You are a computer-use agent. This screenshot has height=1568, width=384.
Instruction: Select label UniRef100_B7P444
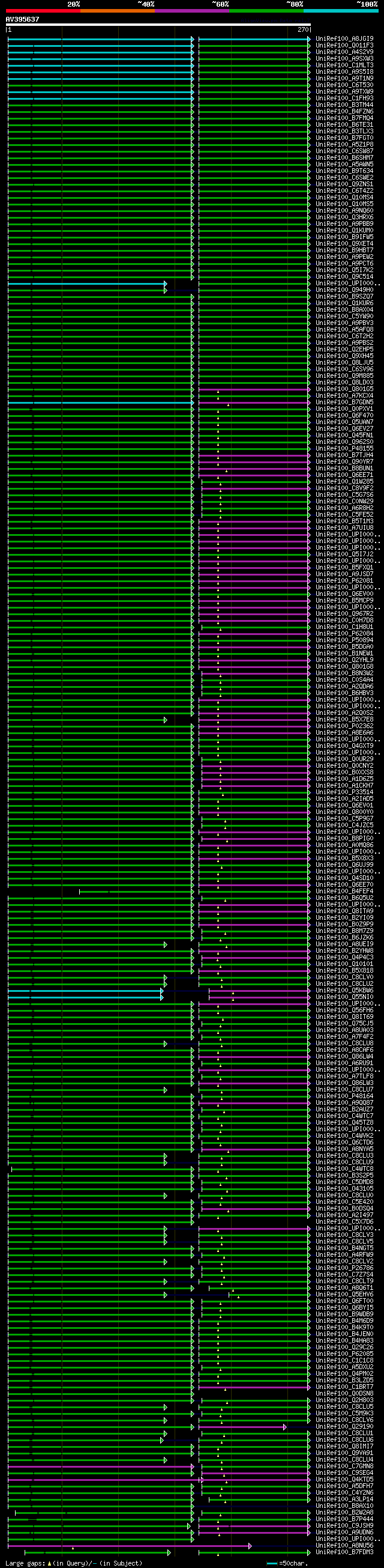pos(344,1519)
